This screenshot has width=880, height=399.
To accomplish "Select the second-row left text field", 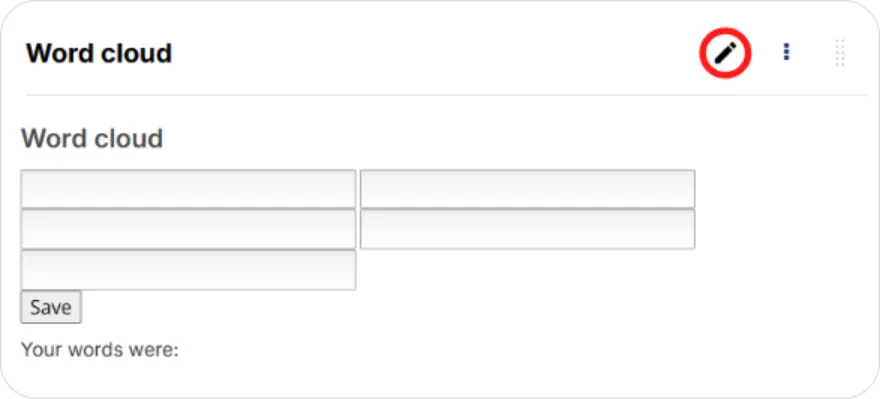I will pos(189,229).
